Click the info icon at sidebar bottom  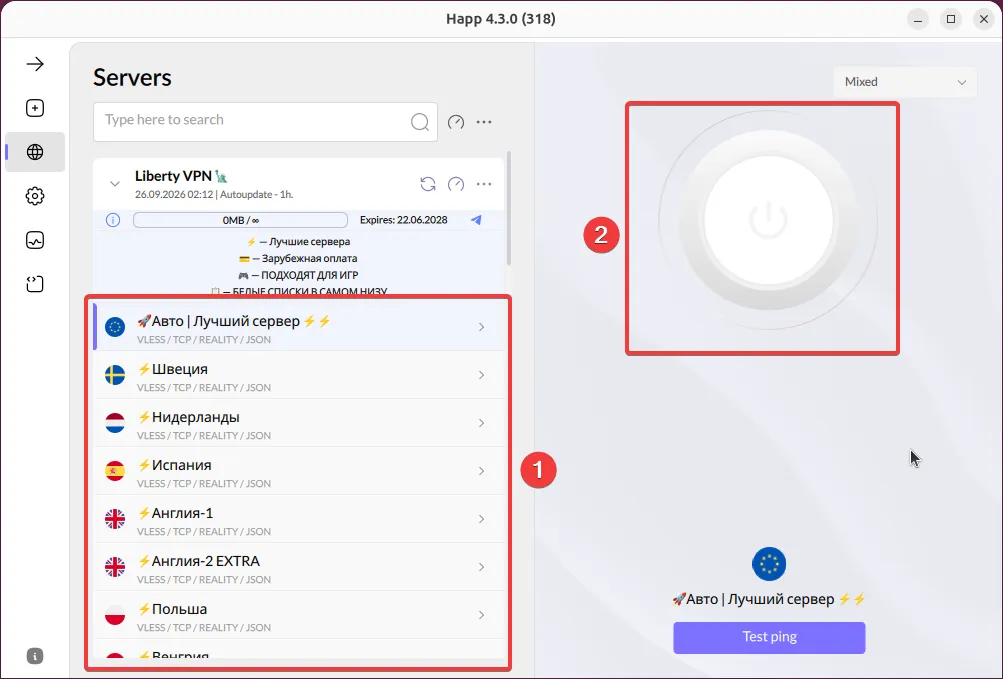(35, 656)
